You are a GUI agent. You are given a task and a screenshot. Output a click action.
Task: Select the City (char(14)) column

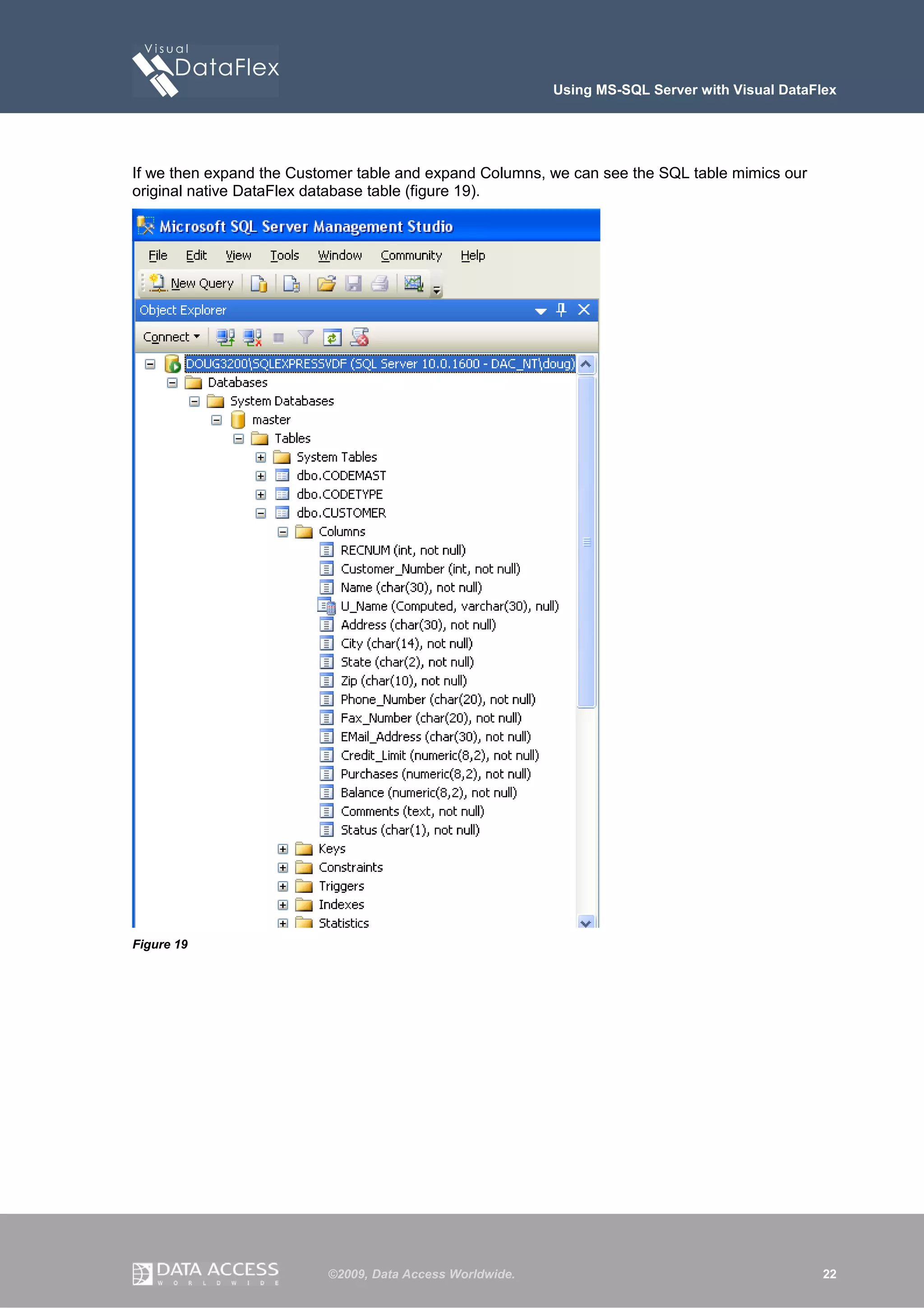pyautogui.click(x=407, y=644)
